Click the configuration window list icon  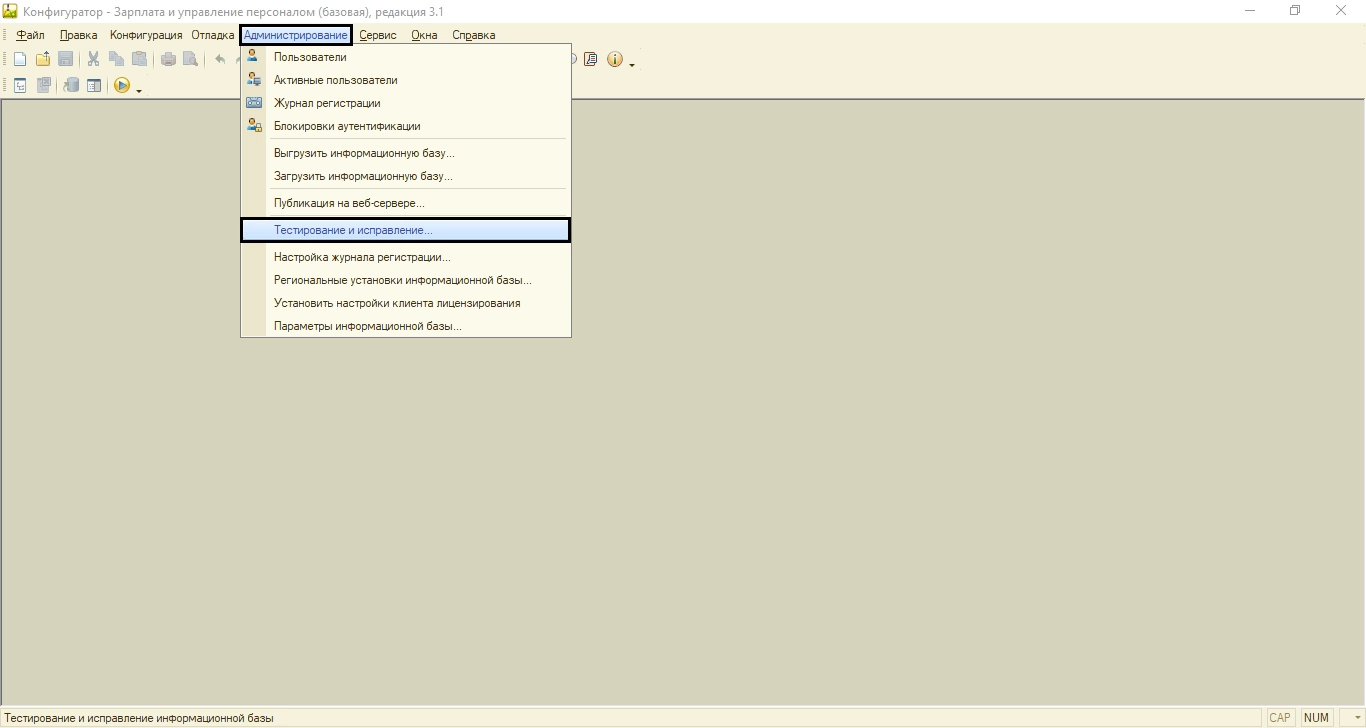[94, 86]
